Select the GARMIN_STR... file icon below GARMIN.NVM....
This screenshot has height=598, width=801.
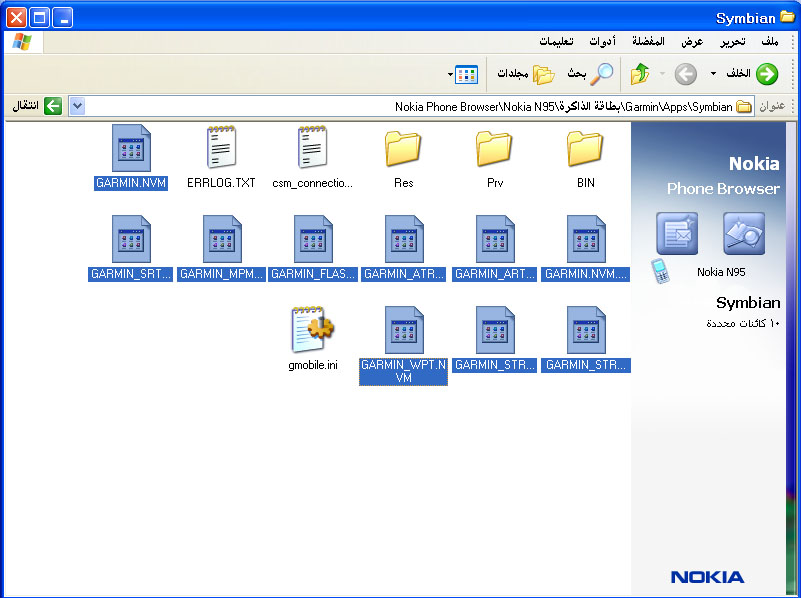pyautogui.click(x=586, y=330)
